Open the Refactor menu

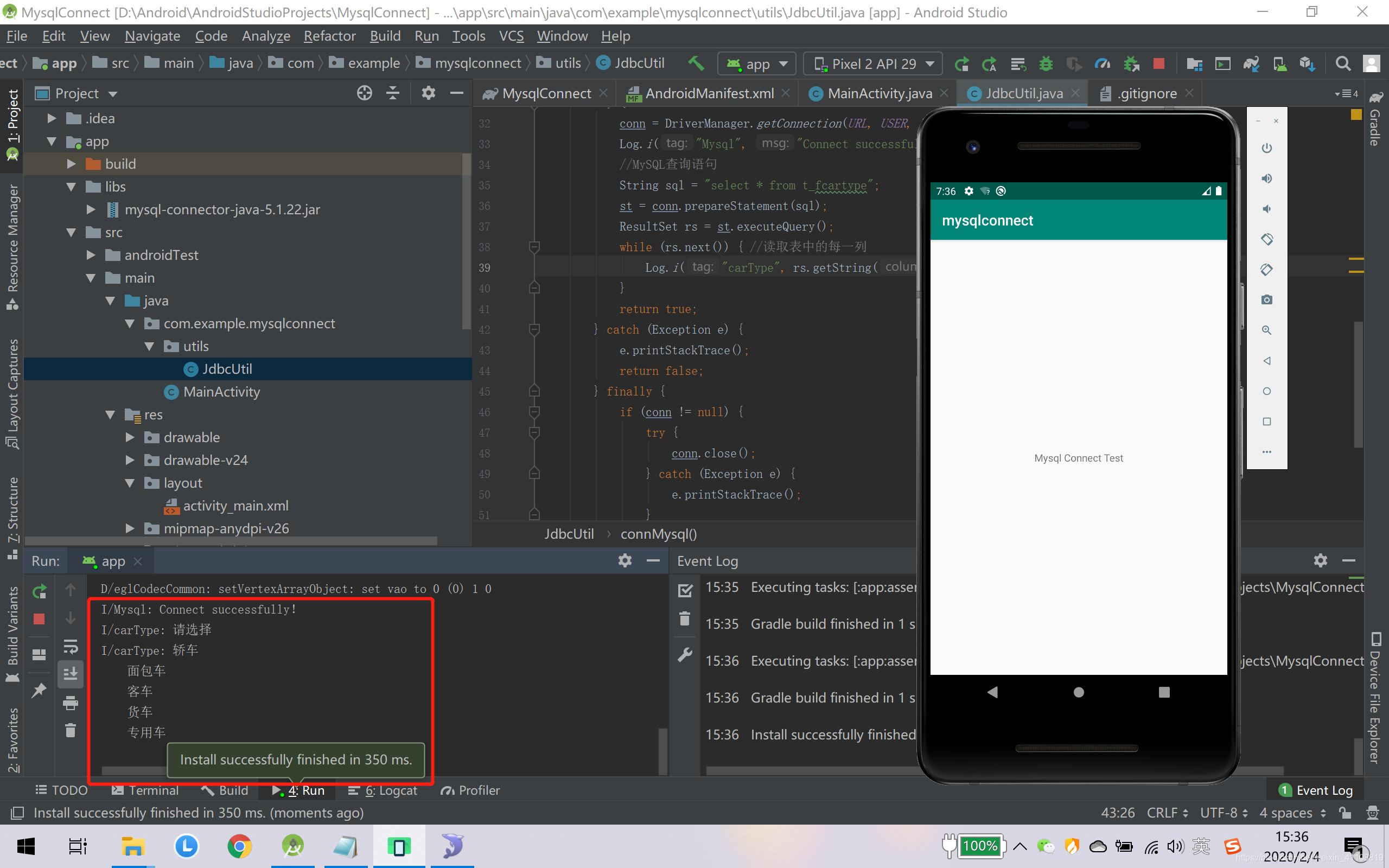point(329,36)
